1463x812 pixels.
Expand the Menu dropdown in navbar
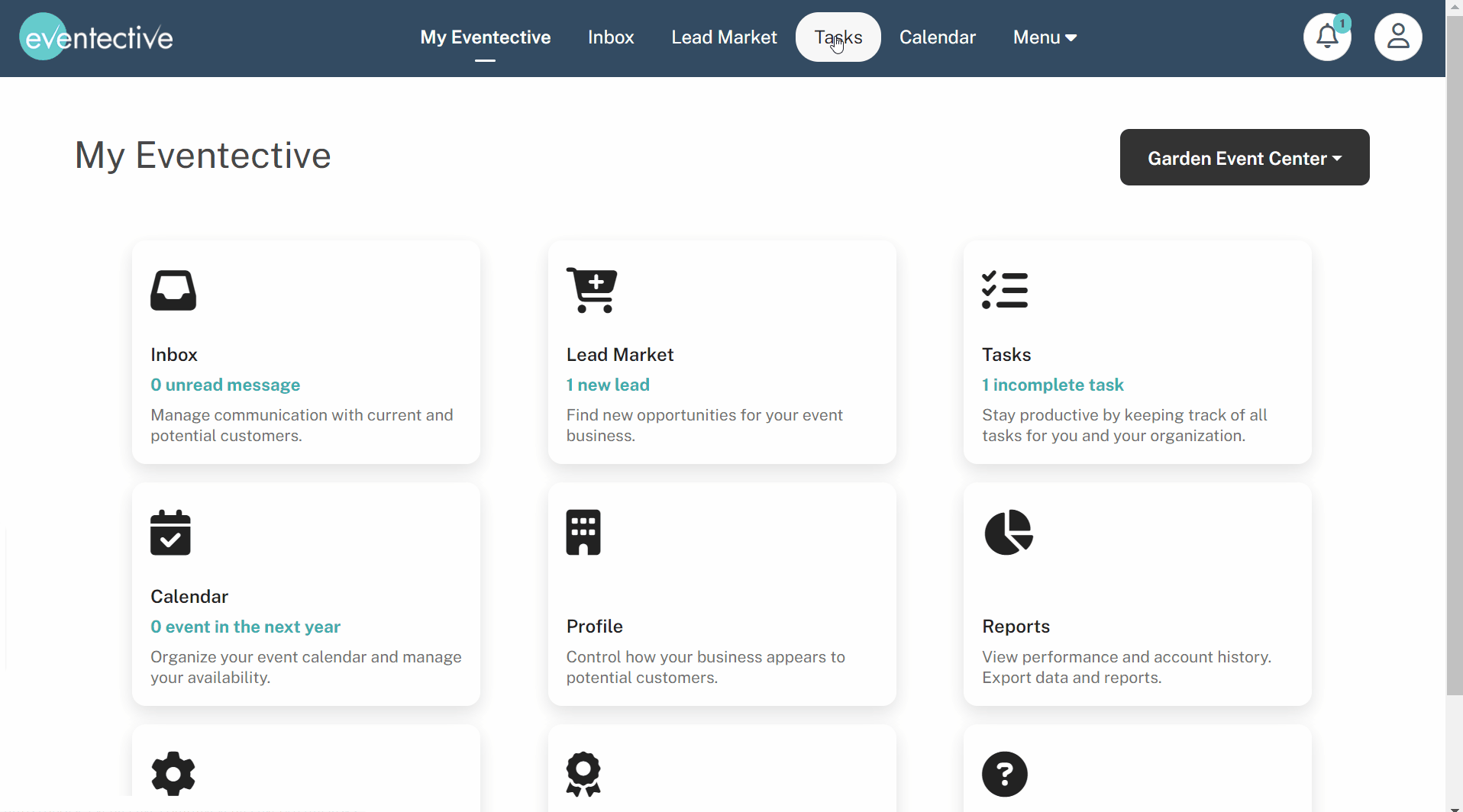point(1045,37)
